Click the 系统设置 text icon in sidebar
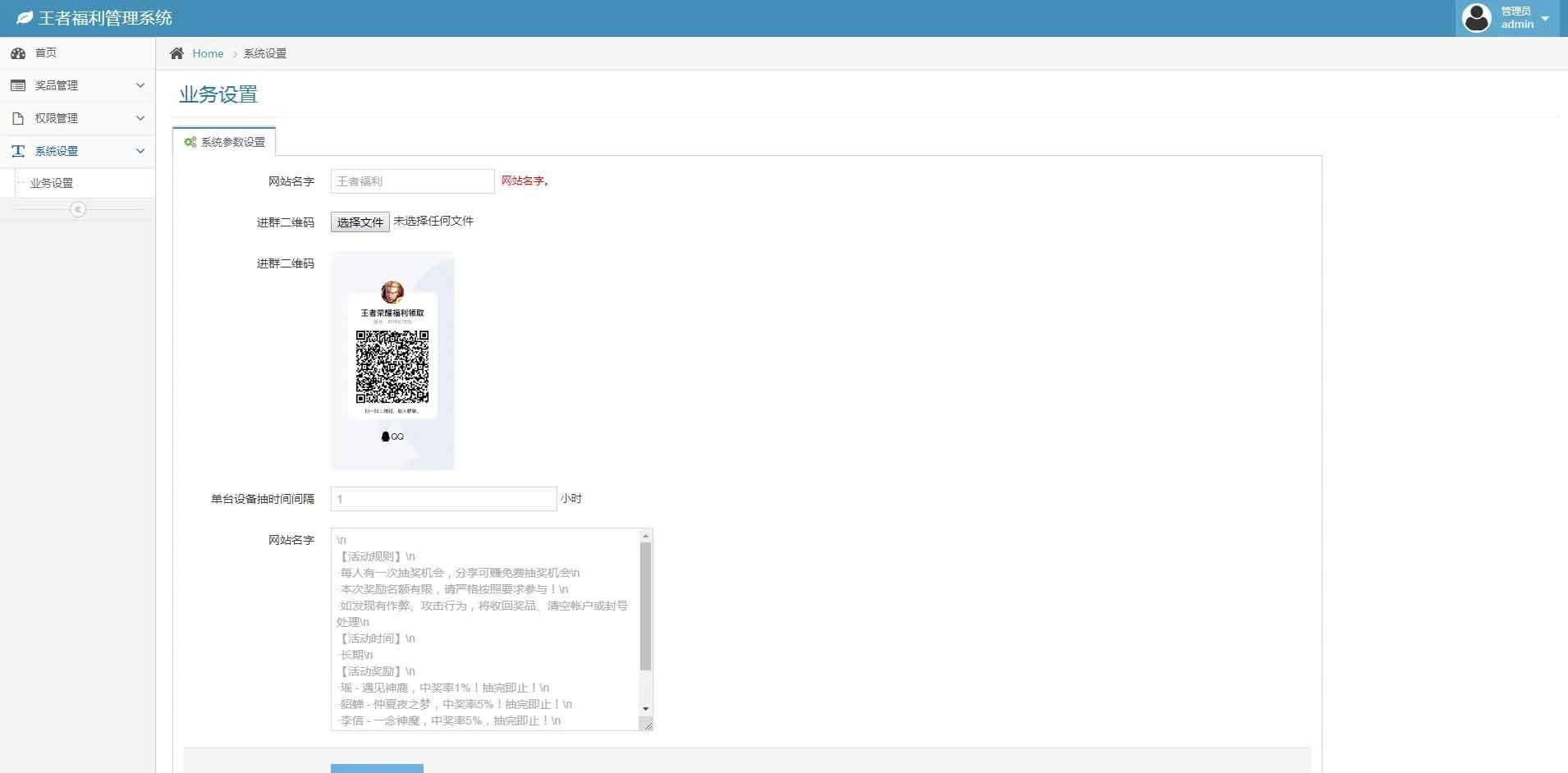Image resolution: width=1568 pixels, height=773 pixels. click(18, 150)
